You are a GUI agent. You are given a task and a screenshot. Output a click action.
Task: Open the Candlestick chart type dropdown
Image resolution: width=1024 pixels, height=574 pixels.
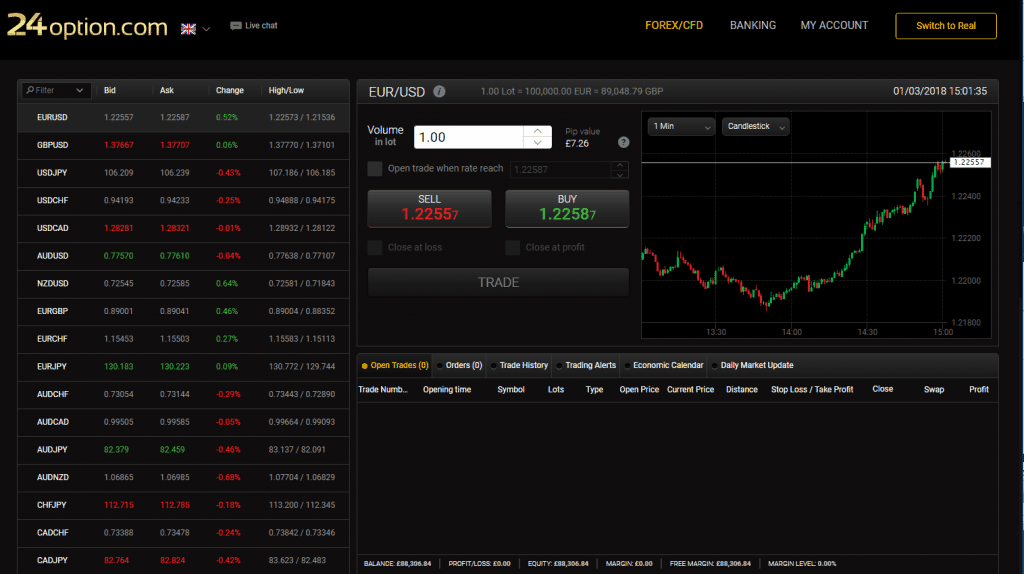pyautogui.click(x=756, y=127)
